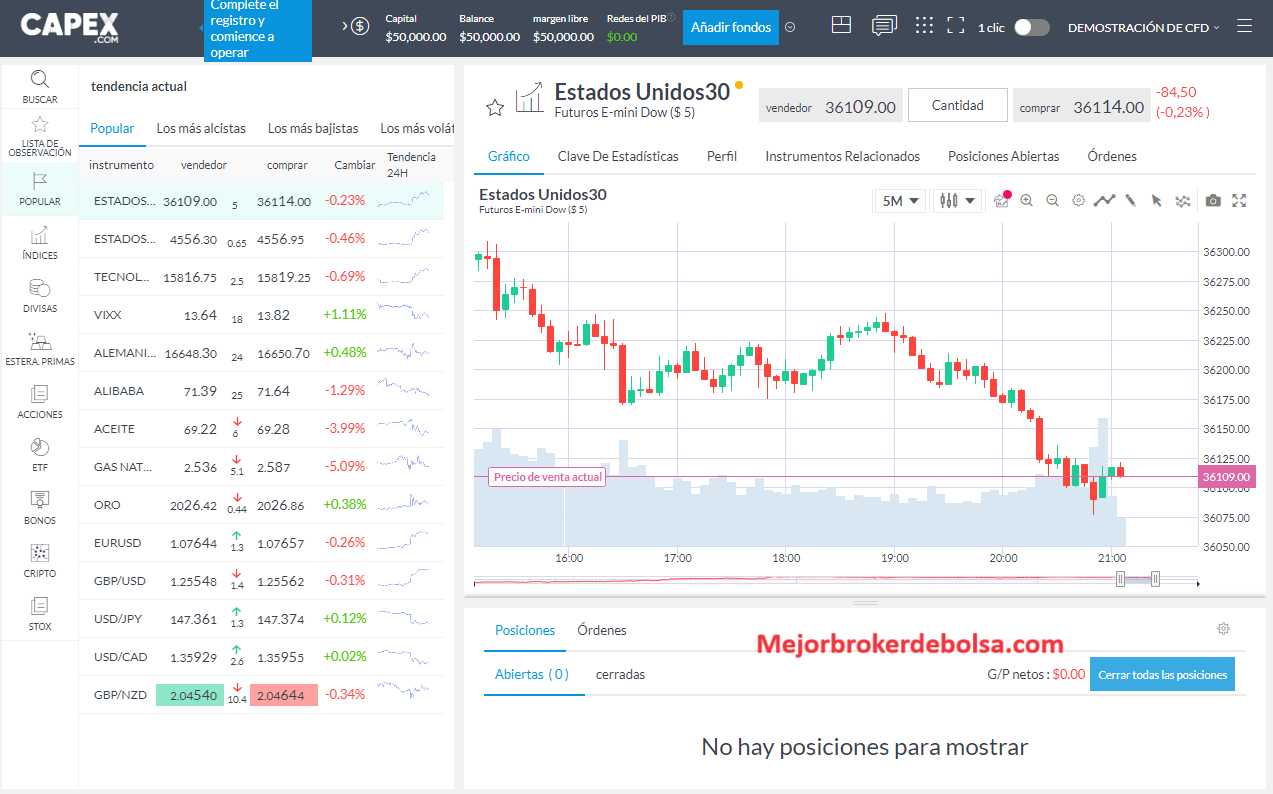
Task: Open the layout grid icon in header
Action: click(841, 25)
